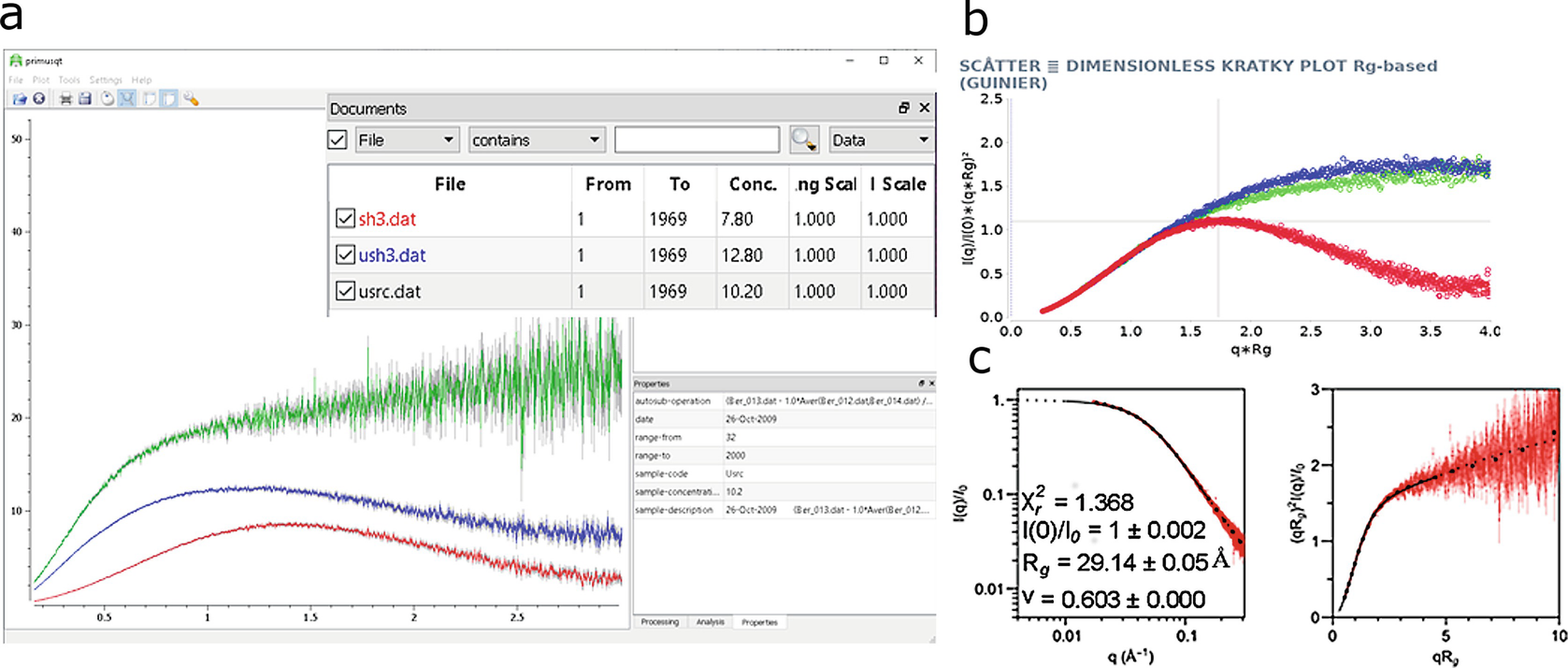
Task: Open the Data dropdown in Documents
Action: (x=880, y=139)
